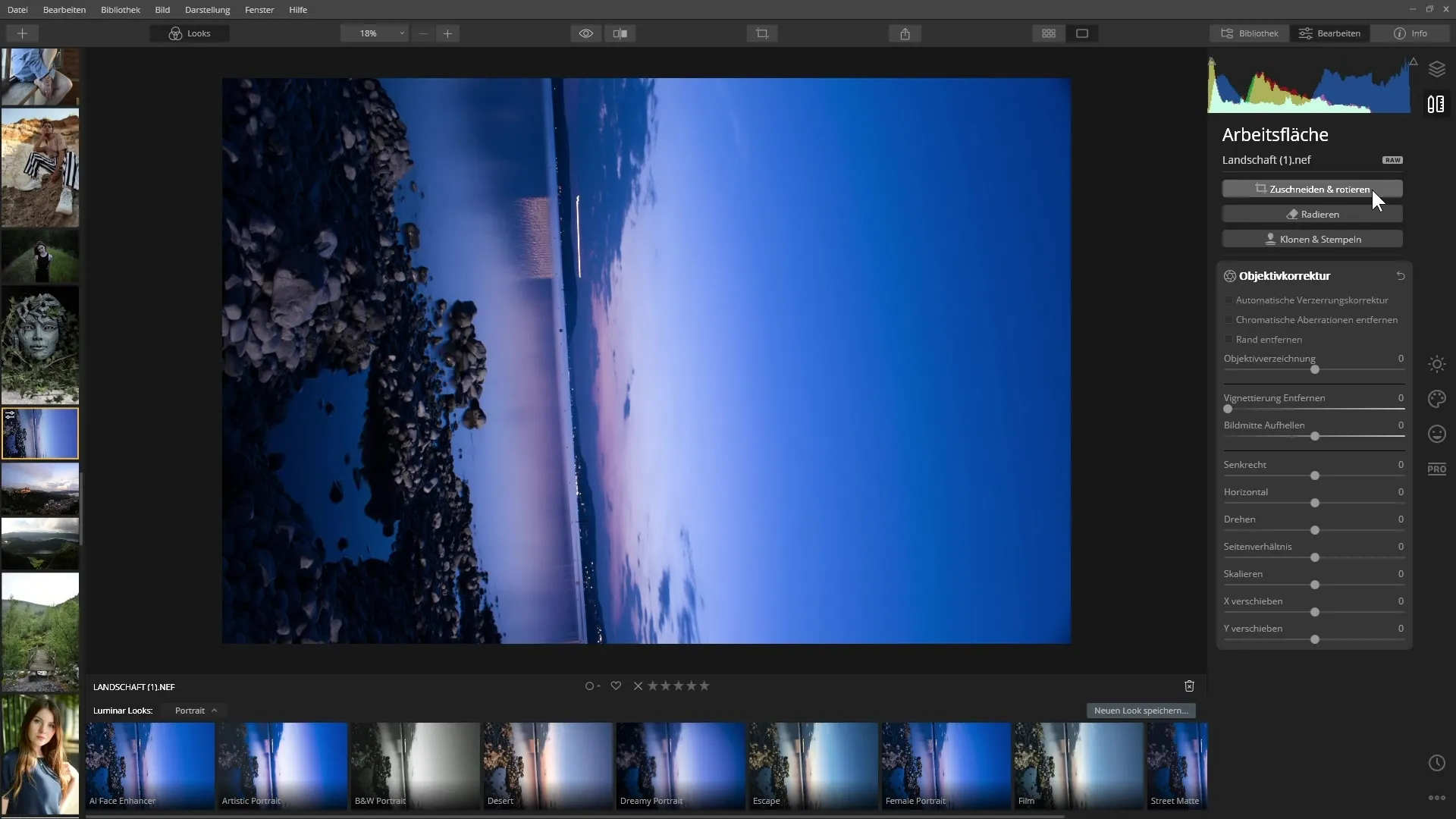Image resolution: width=1456 pixels, height=819 pixels.
Task: Click Neuen Look speichern button
Action: [1141, 711]
